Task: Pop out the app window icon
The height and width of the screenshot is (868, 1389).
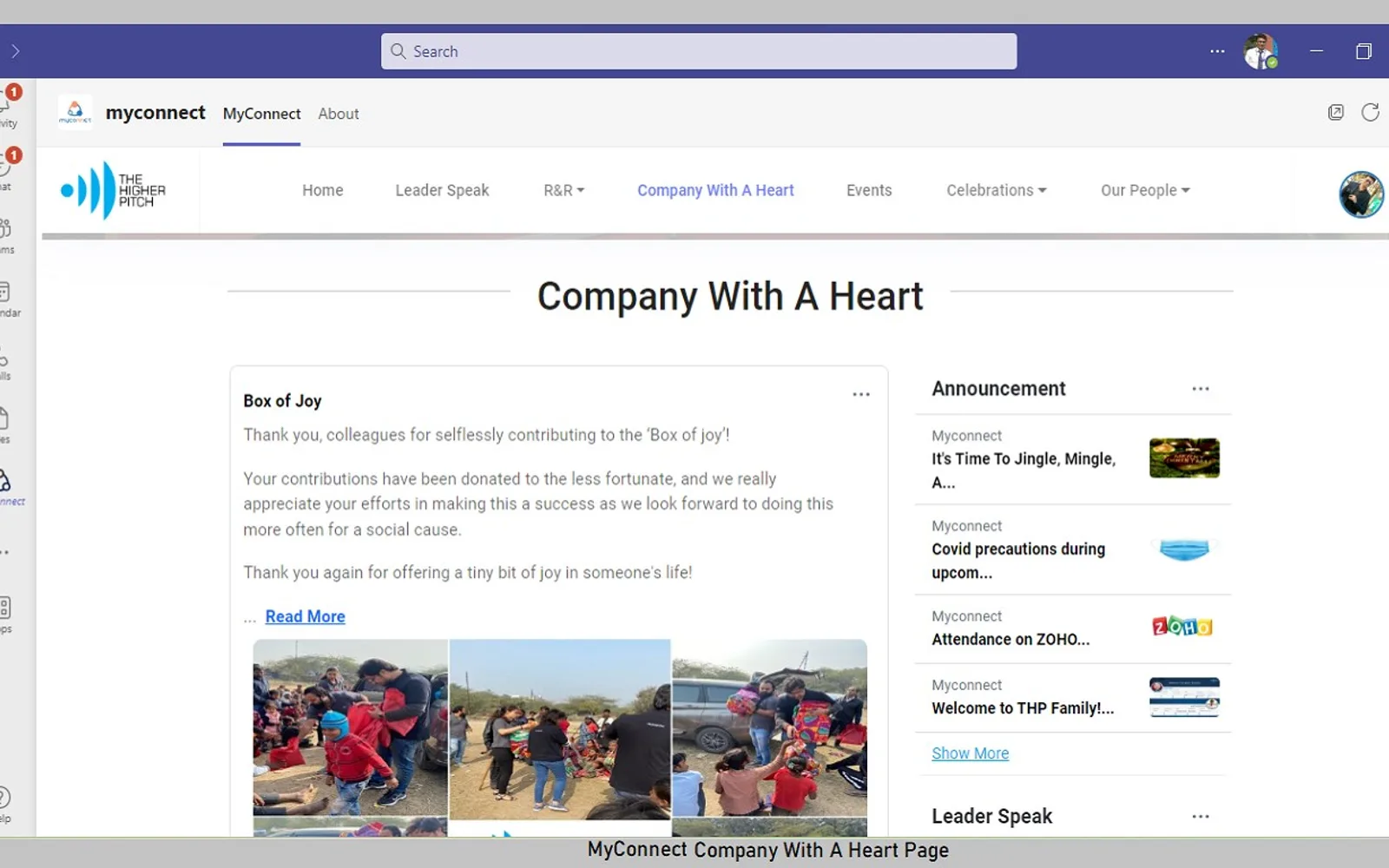Action: (x=1336, y=112)
